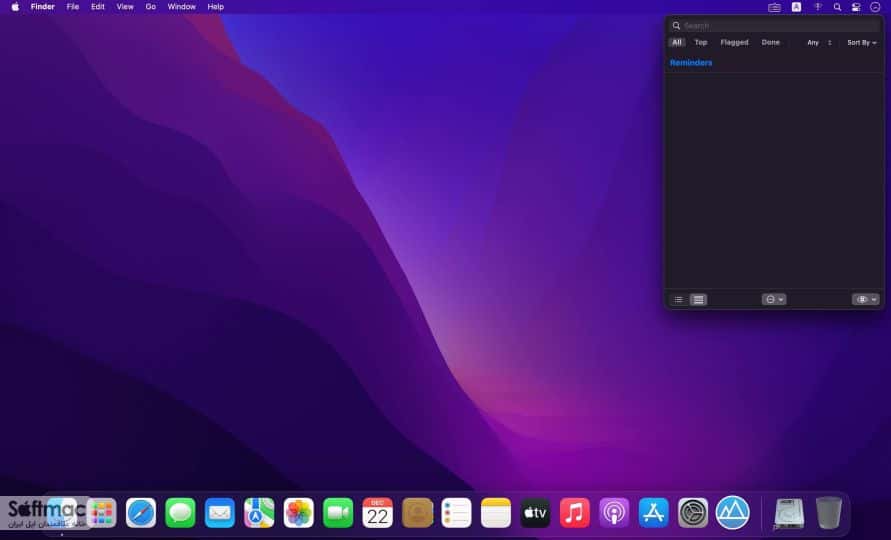Open Notes from the Dock
Image resolution: width=891 pixels, height=540 pixels.
coord(496,513)
